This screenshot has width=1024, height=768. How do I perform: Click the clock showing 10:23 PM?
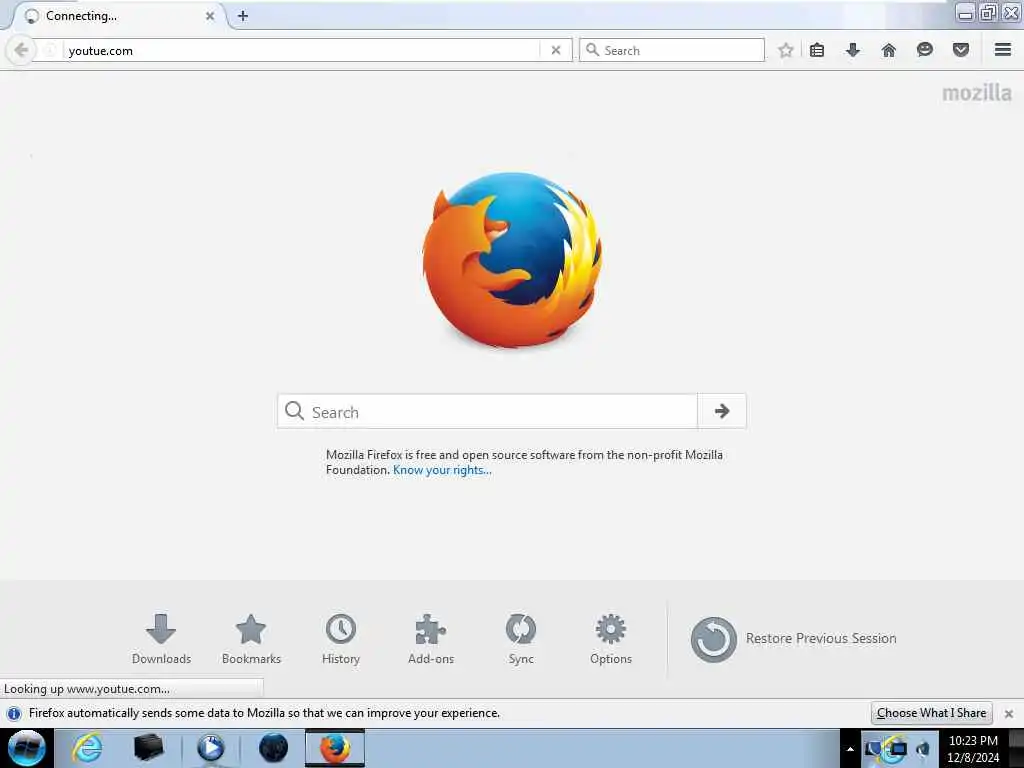[973, 748]
